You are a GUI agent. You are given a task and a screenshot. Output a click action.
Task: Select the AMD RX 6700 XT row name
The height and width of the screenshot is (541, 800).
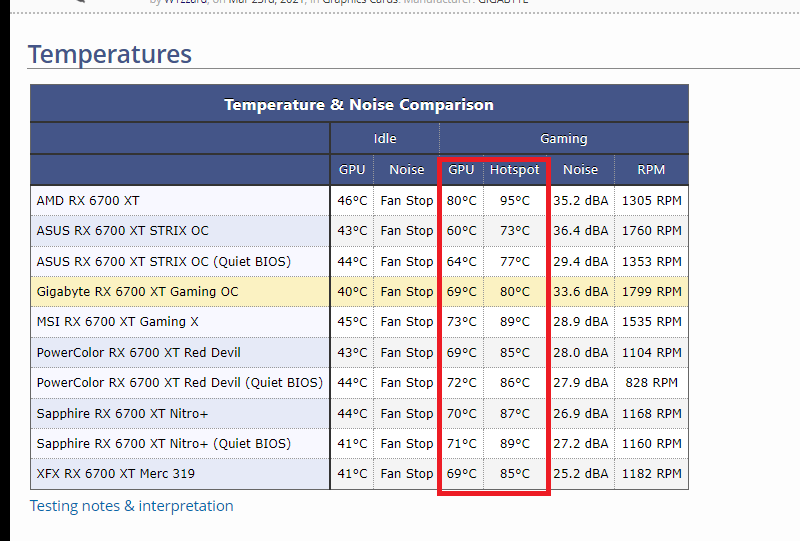pos(88,201)
